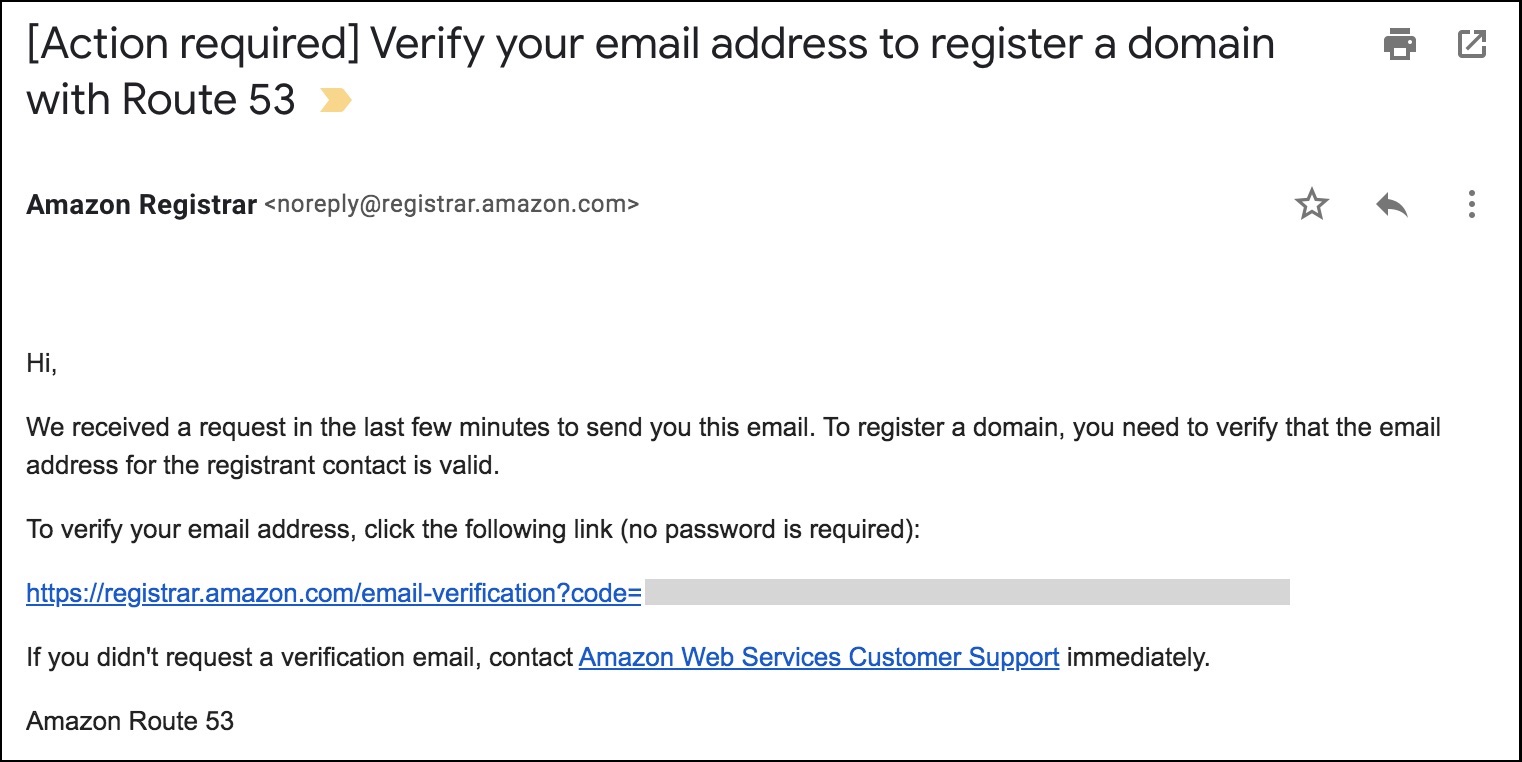Click the grayed-out verification code area
1522x762 pixels.
967,592
